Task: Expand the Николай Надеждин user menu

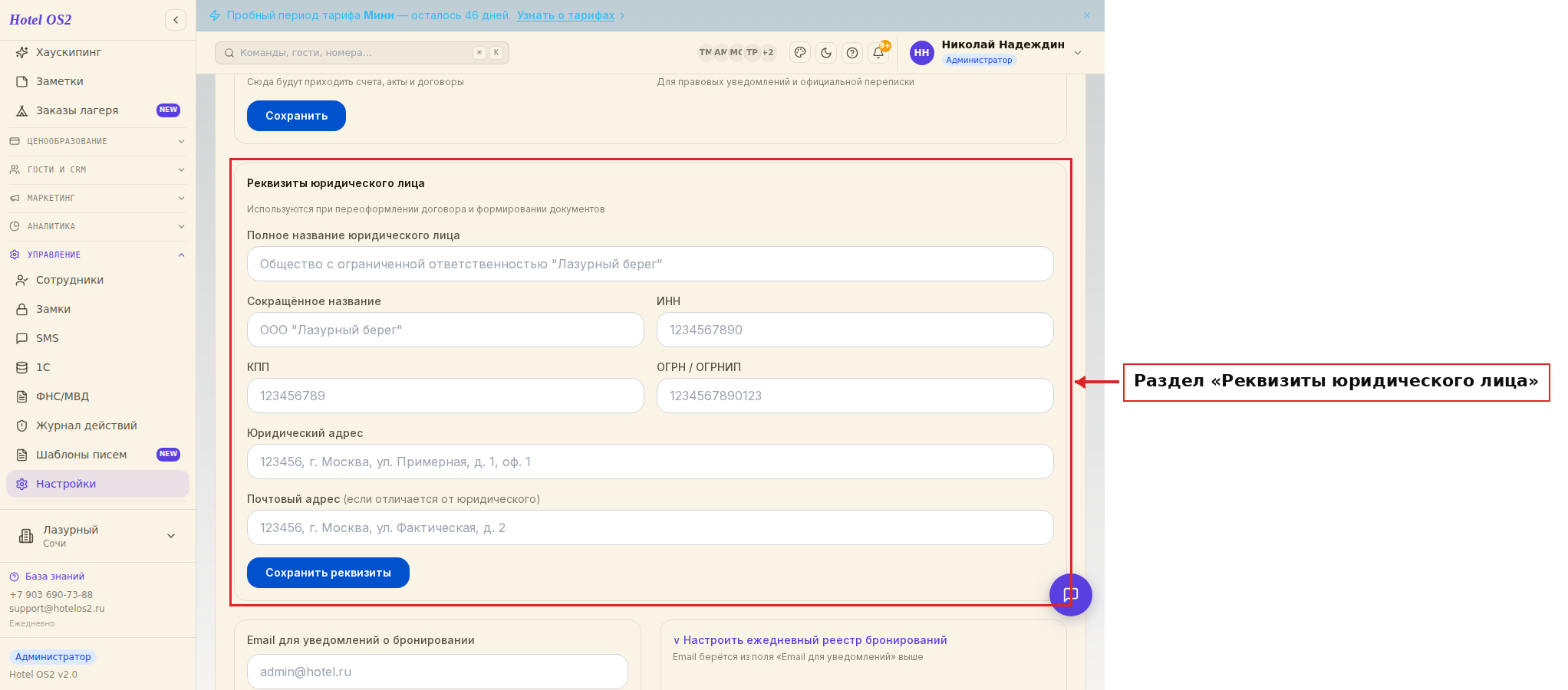Action: pos(1078,52)
